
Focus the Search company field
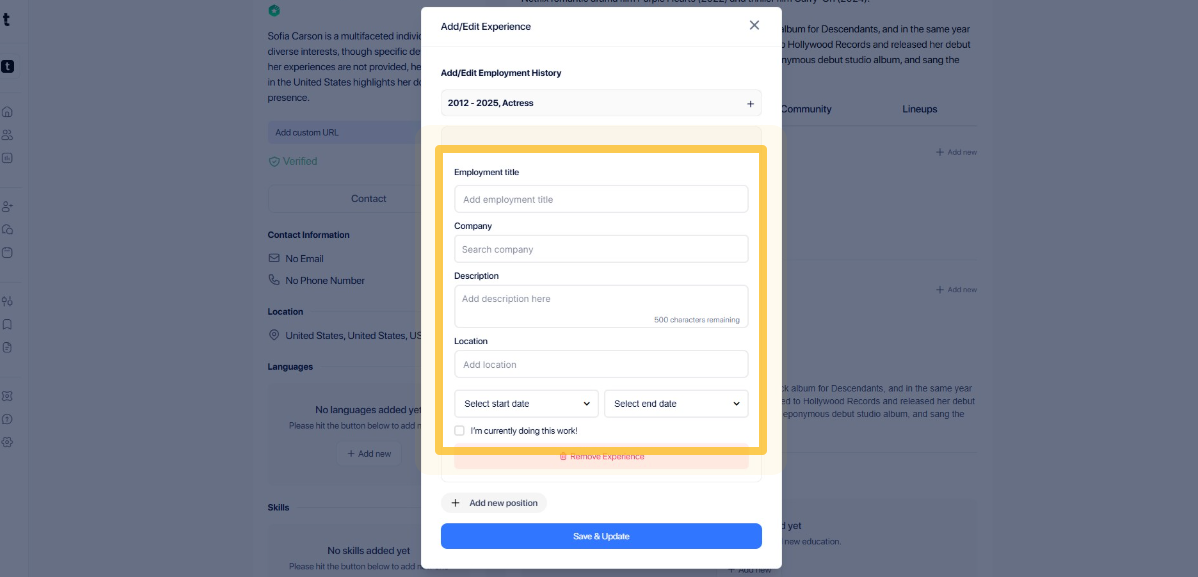coord(601,249)
